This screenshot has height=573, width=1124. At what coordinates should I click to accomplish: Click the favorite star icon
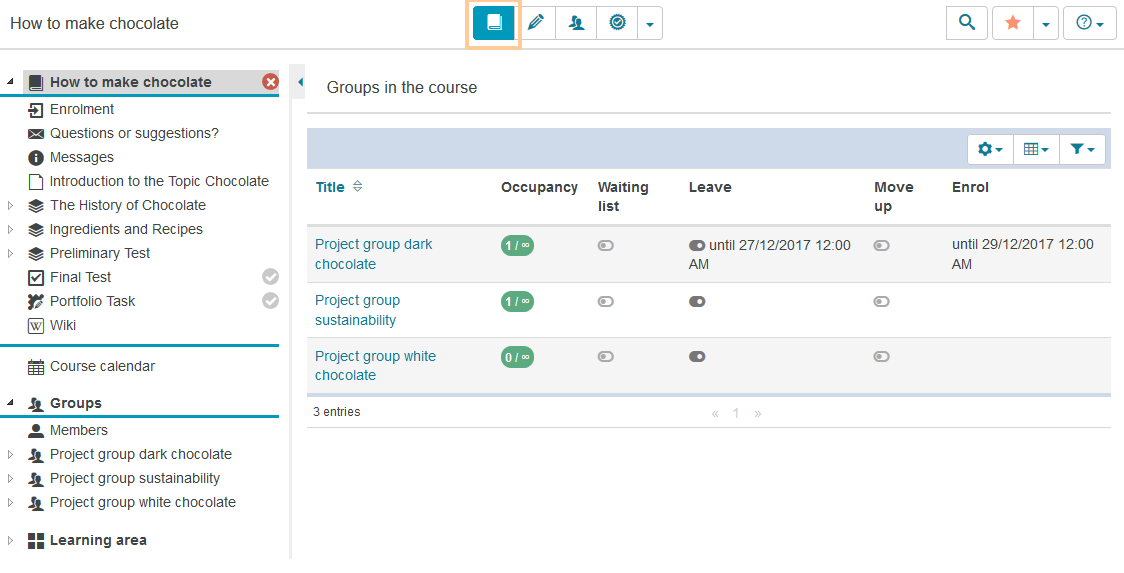pyautogui.click(x=1012, y=23)
